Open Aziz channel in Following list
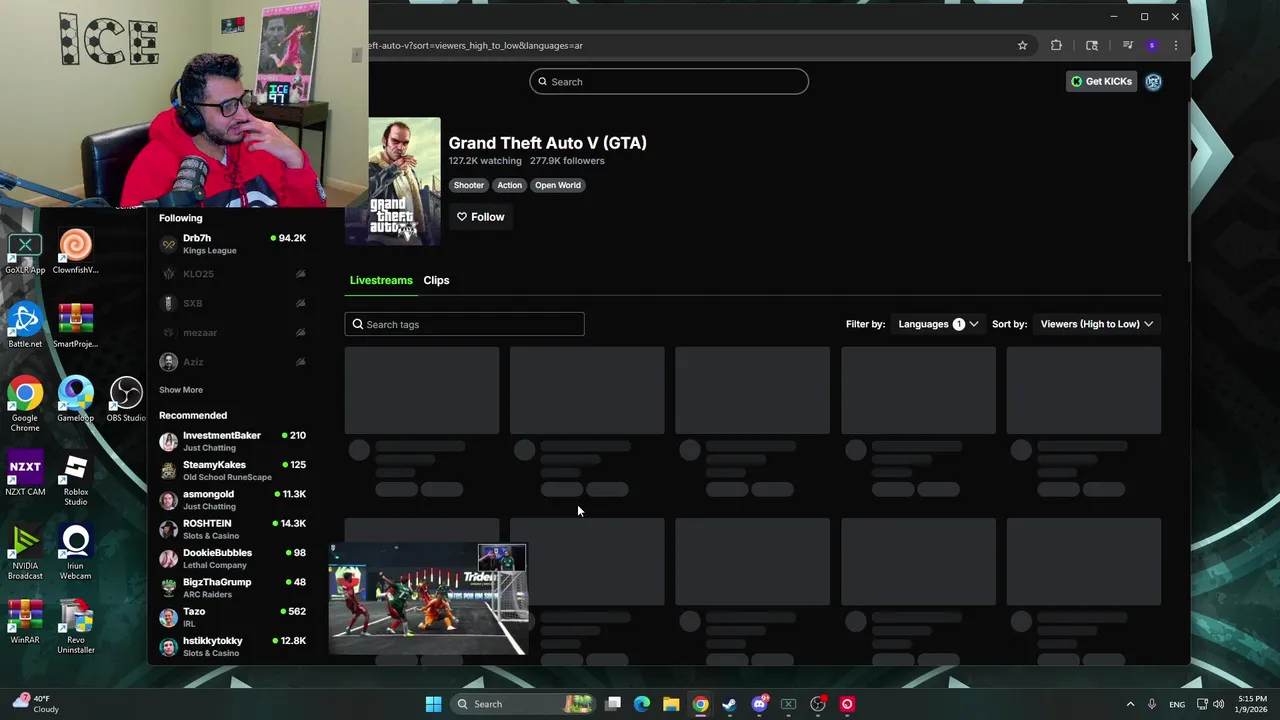 pos(232,362)
